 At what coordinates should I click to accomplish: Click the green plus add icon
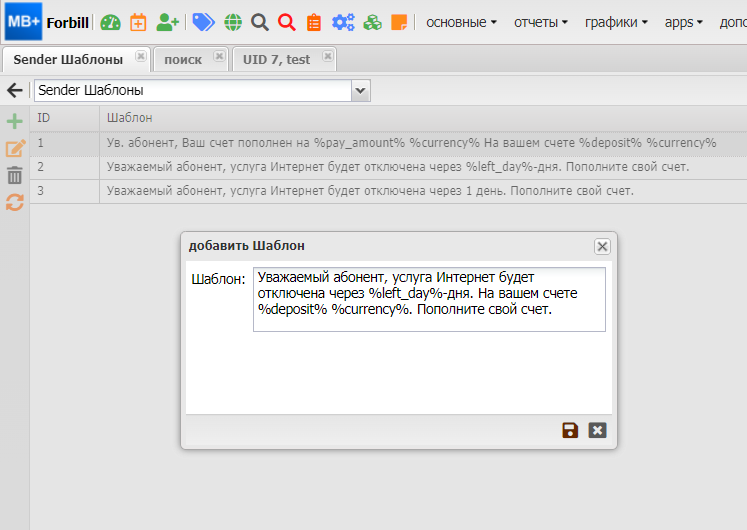(15, 122)
